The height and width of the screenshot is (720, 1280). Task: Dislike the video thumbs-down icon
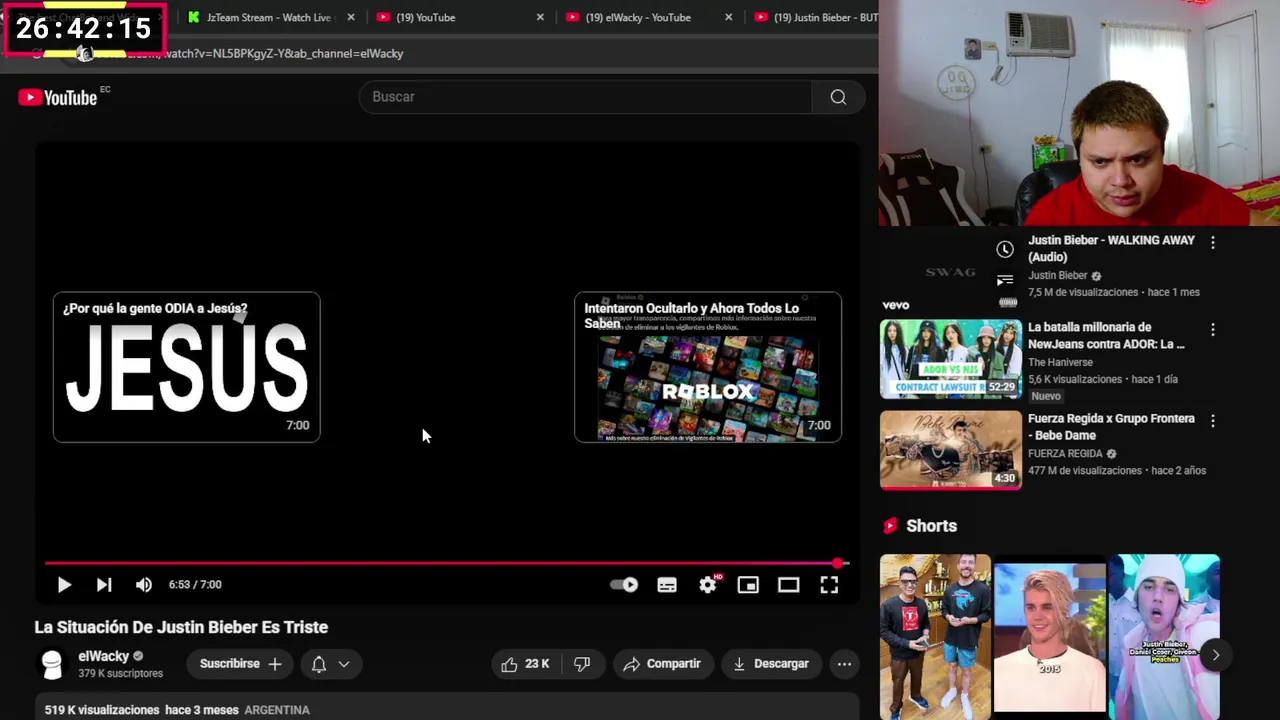coord(582,664)
